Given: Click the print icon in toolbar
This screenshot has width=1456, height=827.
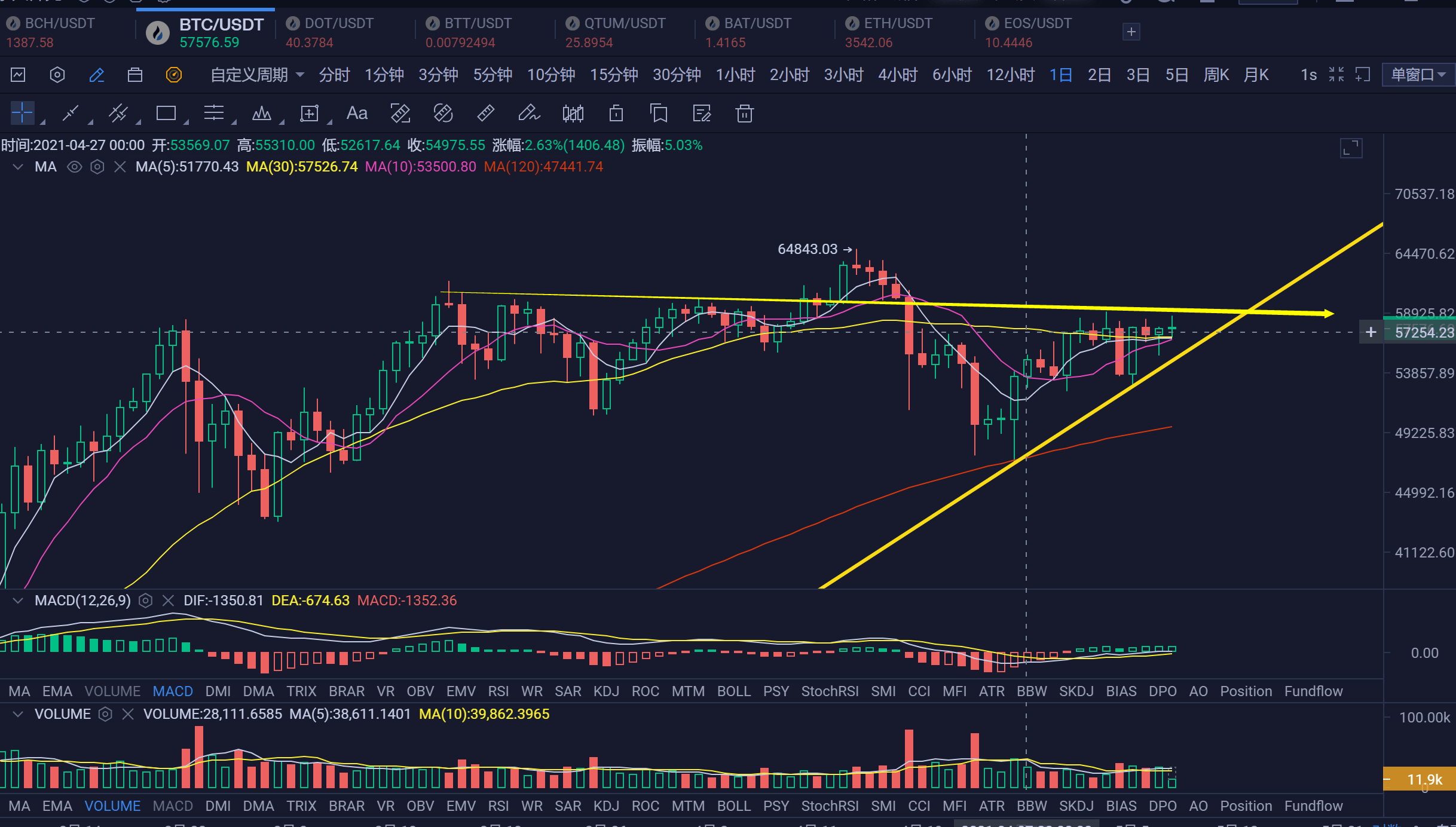Looking at the screenshot, I should pyautogui.click(x=135, y=75).
